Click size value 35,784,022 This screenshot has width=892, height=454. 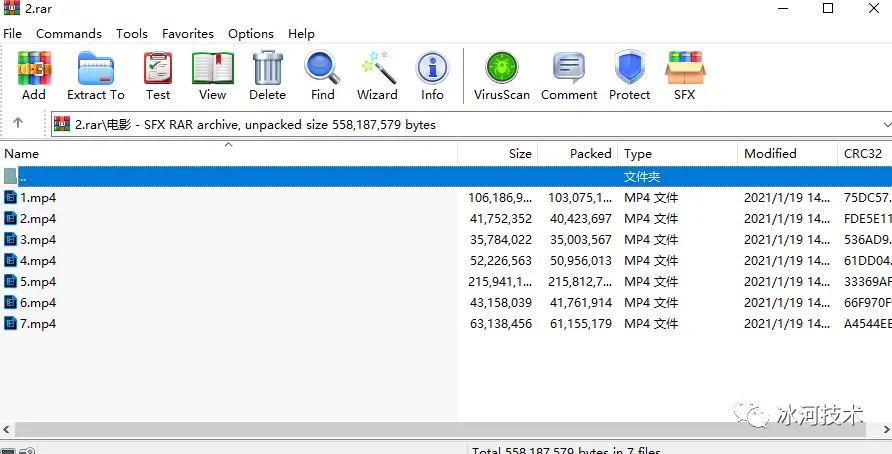[x=501, y=240]
